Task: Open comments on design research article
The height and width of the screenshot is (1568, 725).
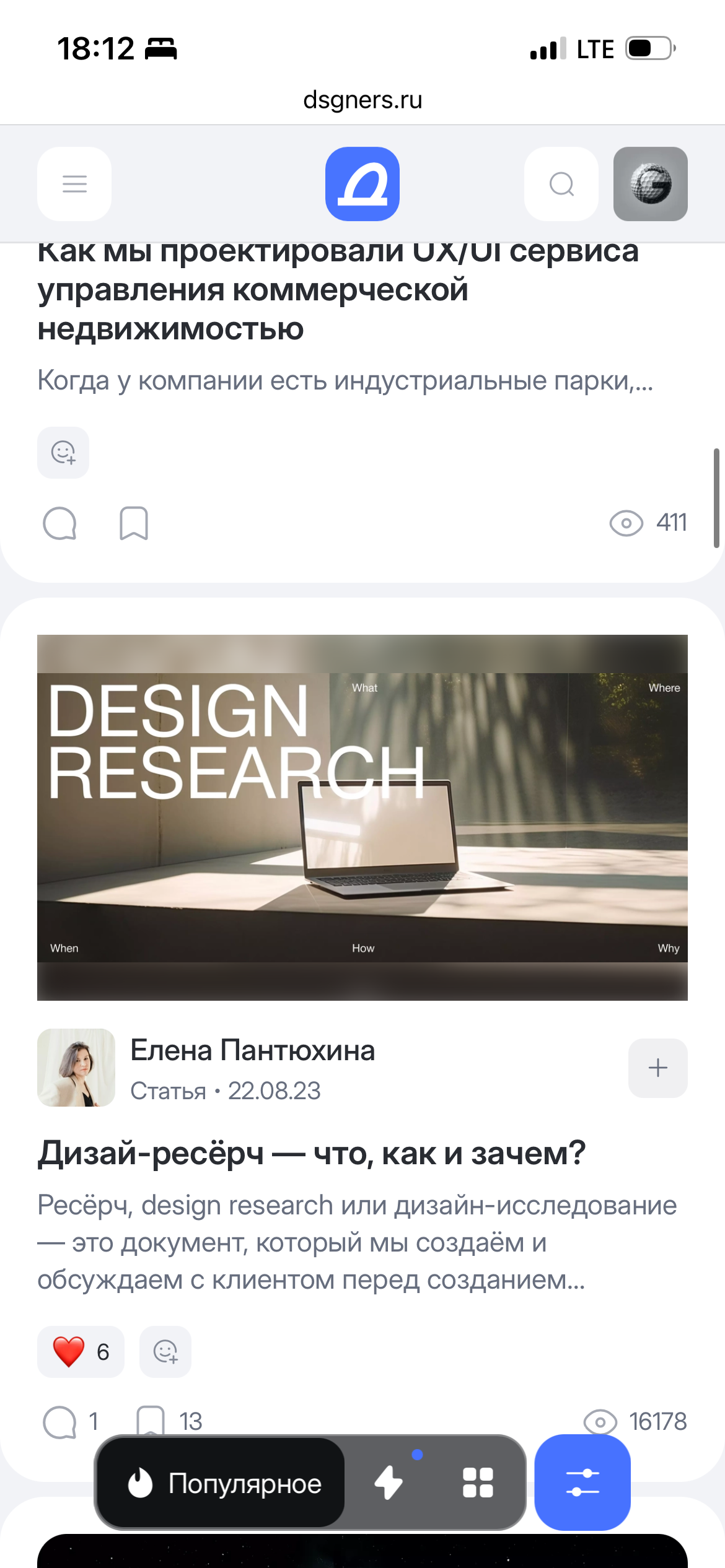Action: pos(59,1421)
